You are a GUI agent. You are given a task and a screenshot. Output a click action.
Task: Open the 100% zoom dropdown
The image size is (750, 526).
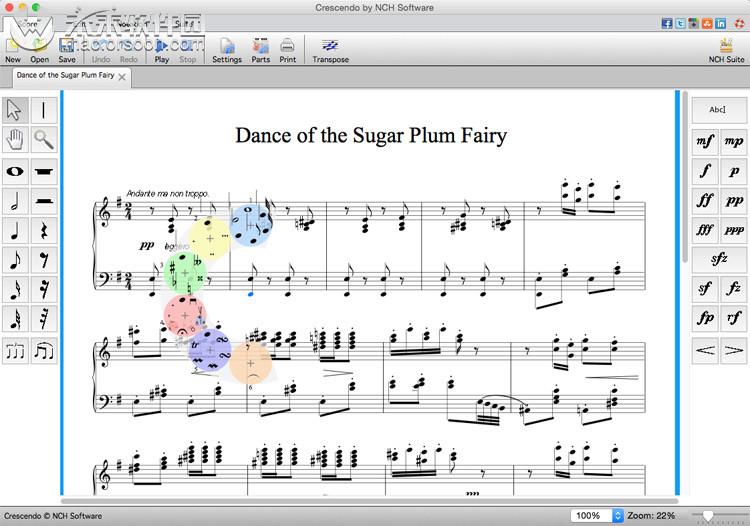click(596, 515)
